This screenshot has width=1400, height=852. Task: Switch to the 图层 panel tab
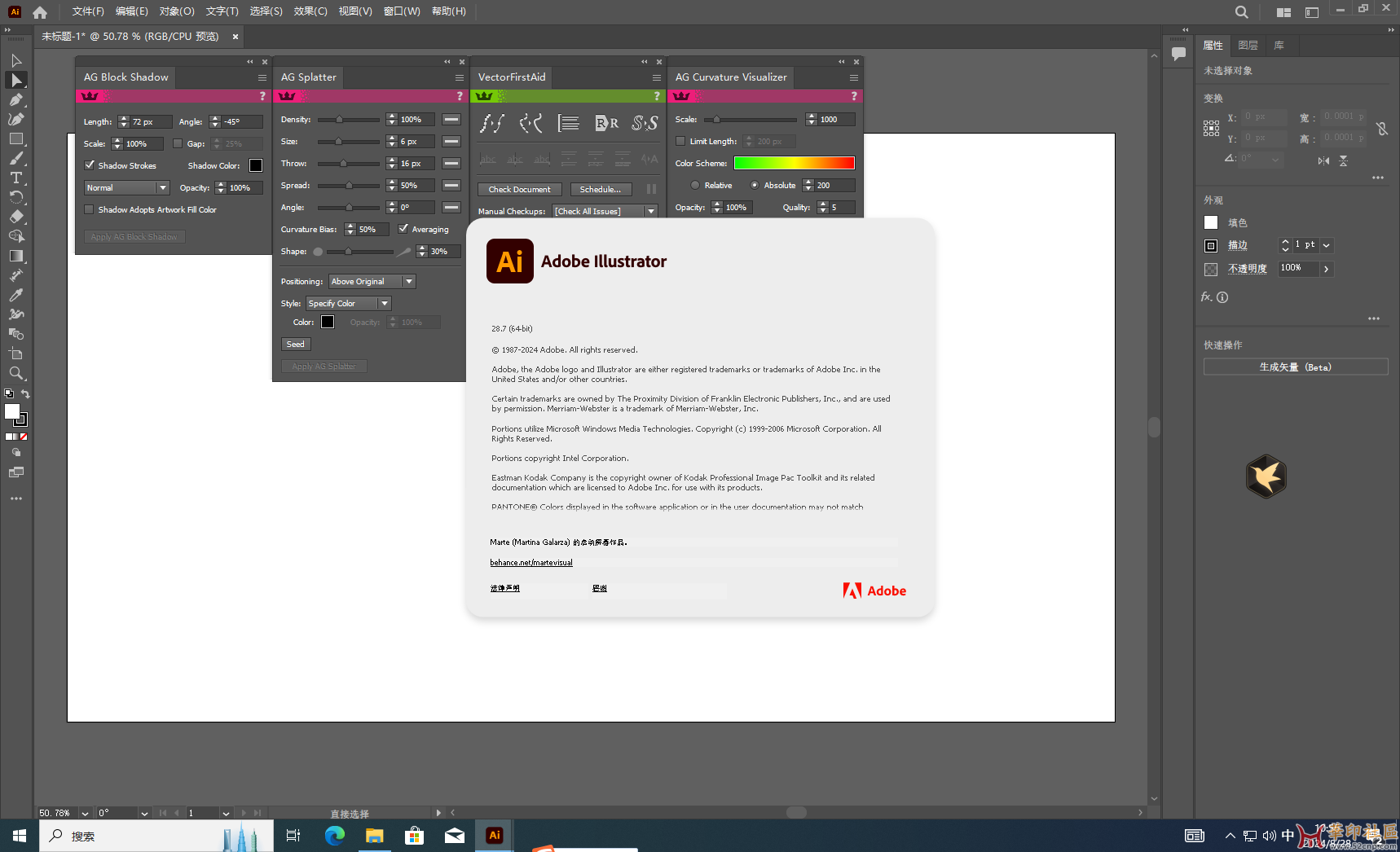coord(1248,46)
